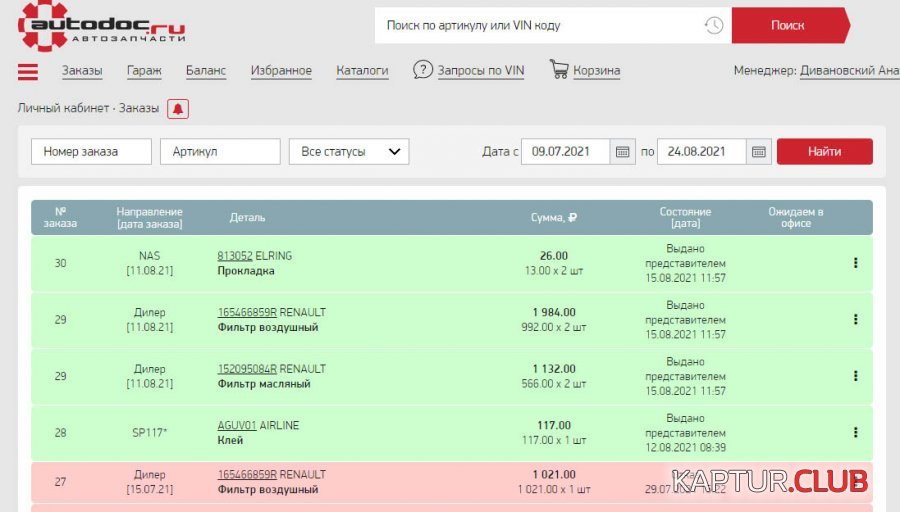Screen dimensions: 900x512
Task: Click the shopping cart icon
Action: (558, 69)
